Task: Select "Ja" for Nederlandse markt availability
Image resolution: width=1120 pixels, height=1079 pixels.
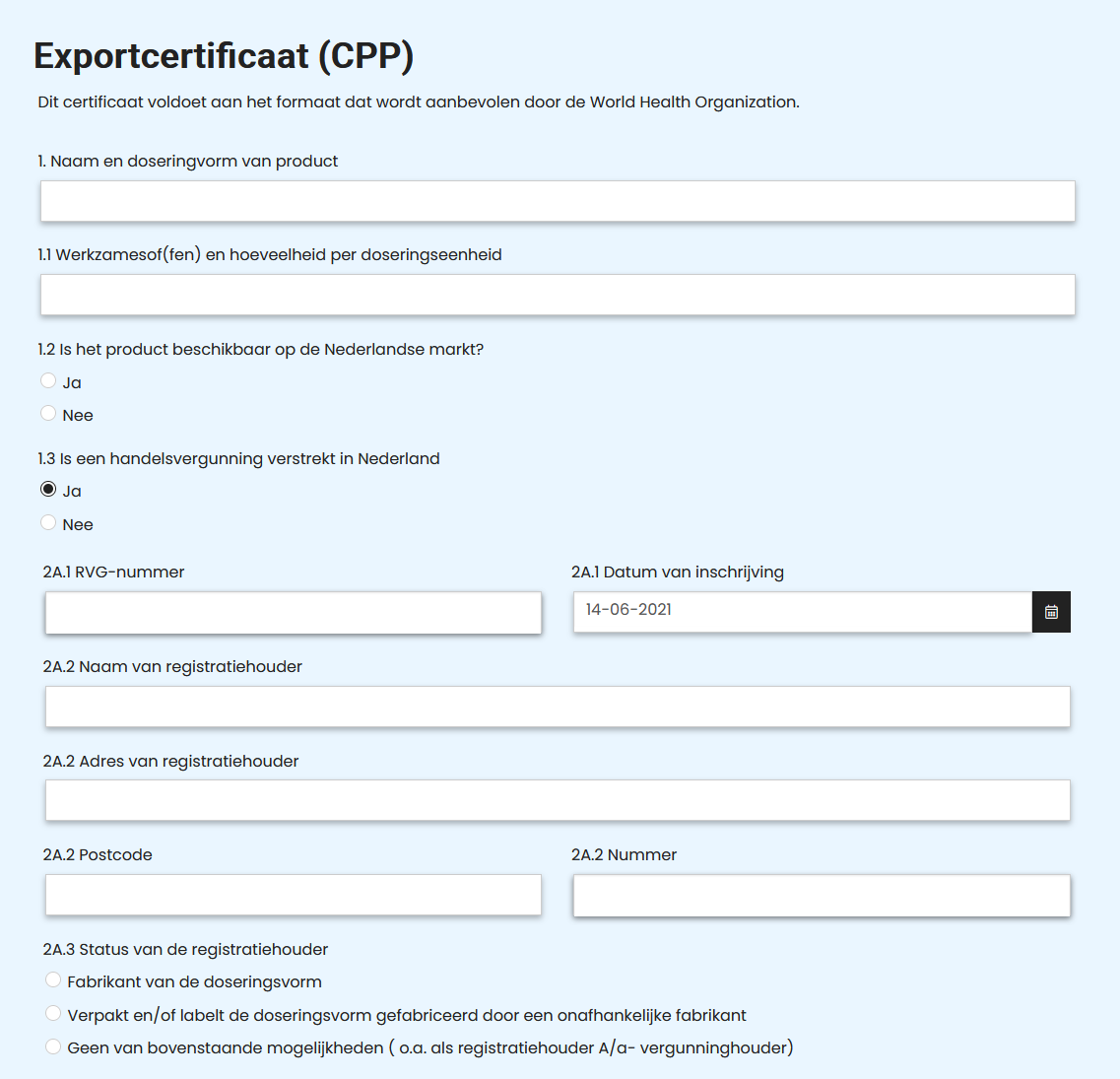Action: 48,380
